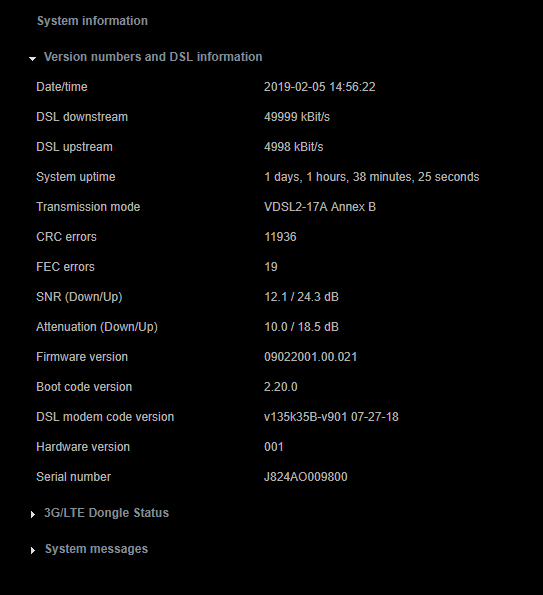
Task: Click the System uptime value
Action: click(371, 177)
